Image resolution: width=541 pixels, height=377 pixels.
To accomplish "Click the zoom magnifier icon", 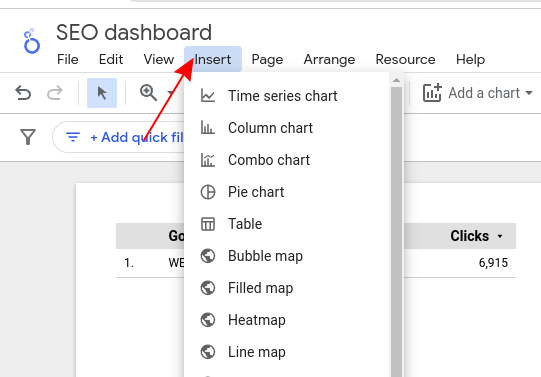I will pyautogui.click(x=148, y=93).
